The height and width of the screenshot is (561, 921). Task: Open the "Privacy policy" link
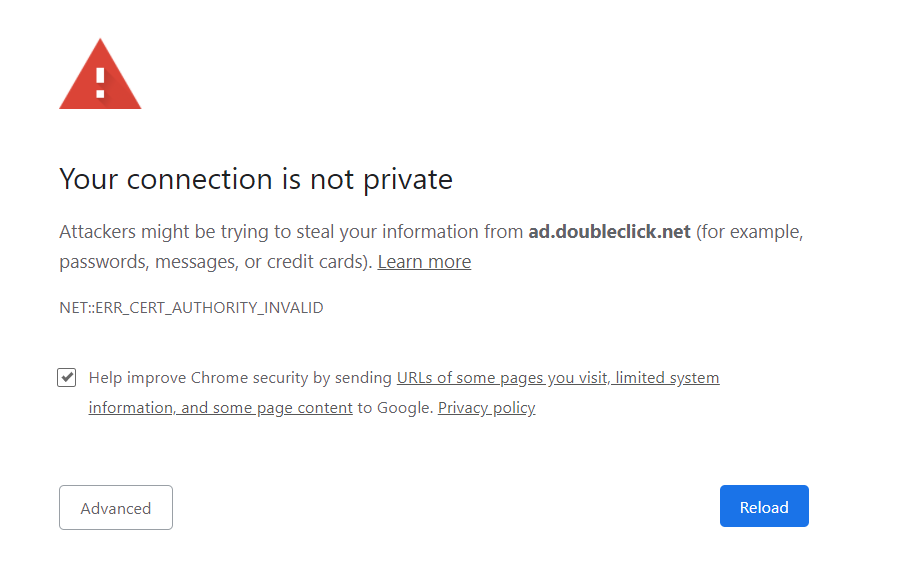486,408
